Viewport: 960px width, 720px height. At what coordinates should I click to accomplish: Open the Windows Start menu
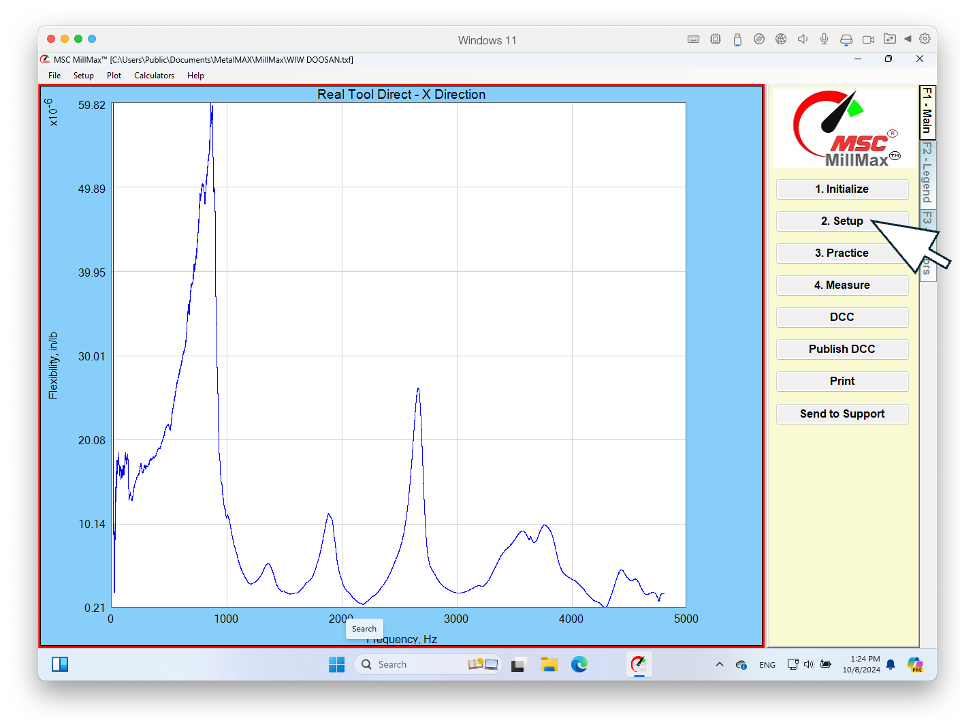click(x=337, y=664)
